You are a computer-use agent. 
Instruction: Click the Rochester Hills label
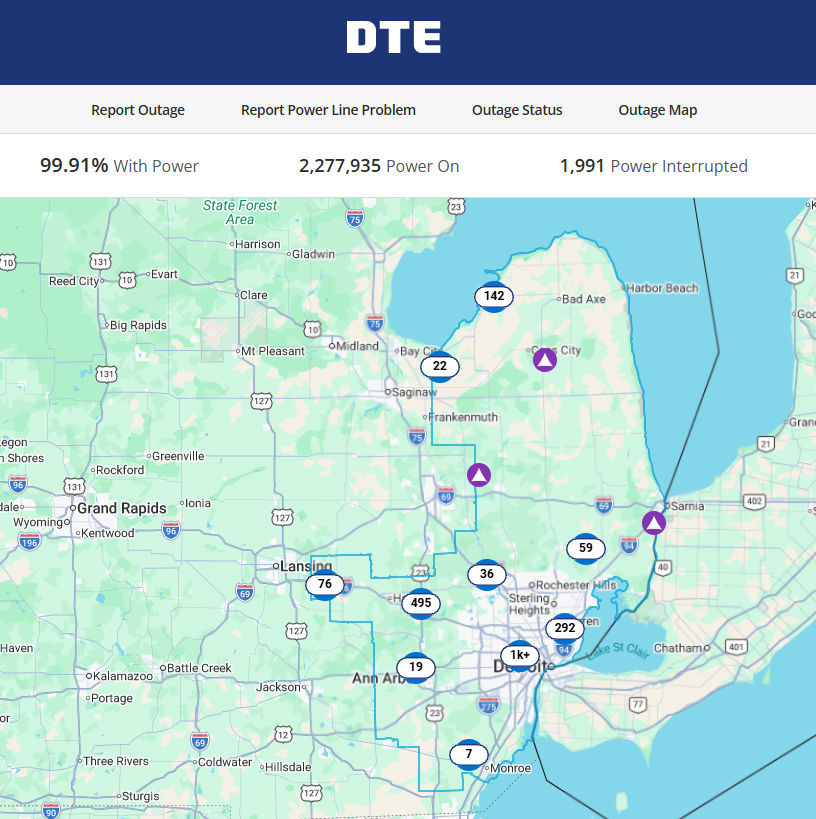tap(576, 585)
